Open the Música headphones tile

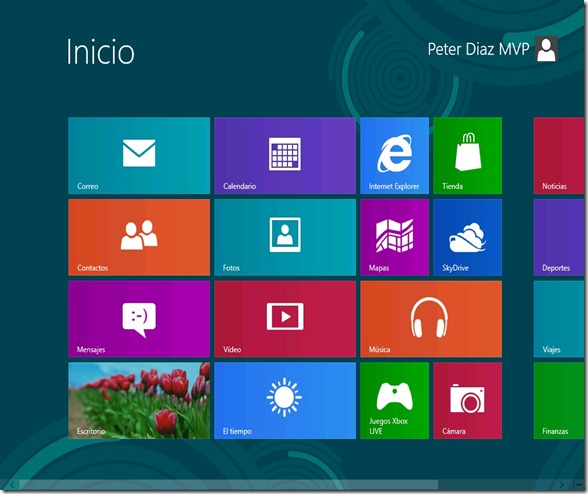[x=431, y=319]
